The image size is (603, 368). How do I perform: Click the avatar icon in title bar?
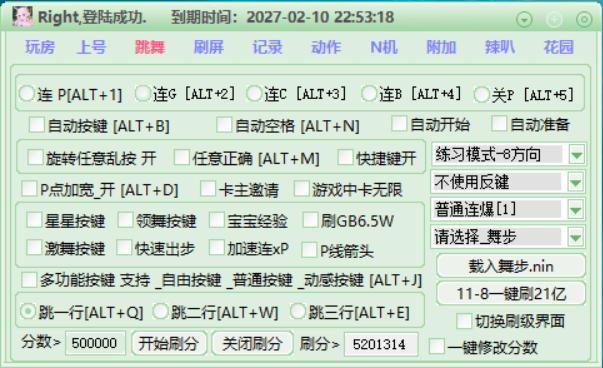pos(22,17)
